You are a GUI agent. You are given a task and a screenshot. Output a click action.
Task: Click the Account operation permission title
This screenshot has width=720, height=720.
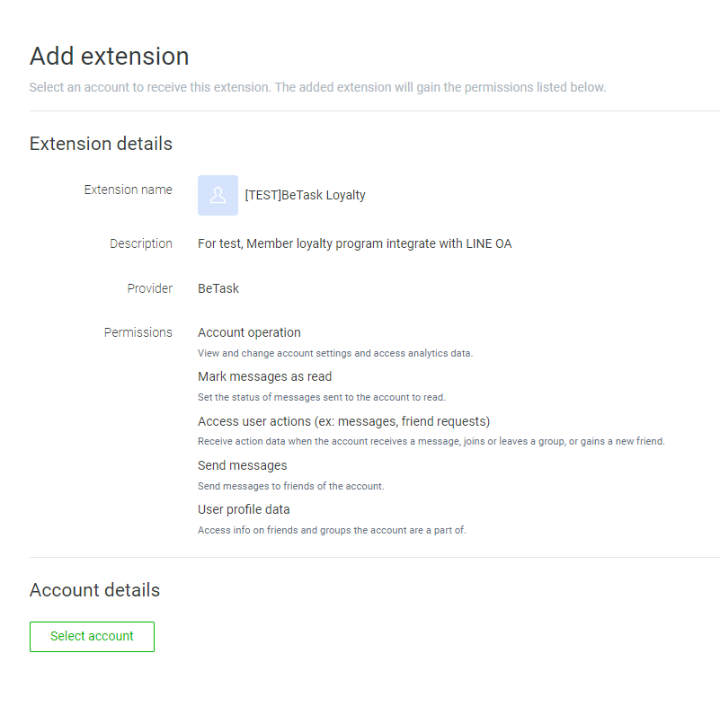click(x=249, y=332)
